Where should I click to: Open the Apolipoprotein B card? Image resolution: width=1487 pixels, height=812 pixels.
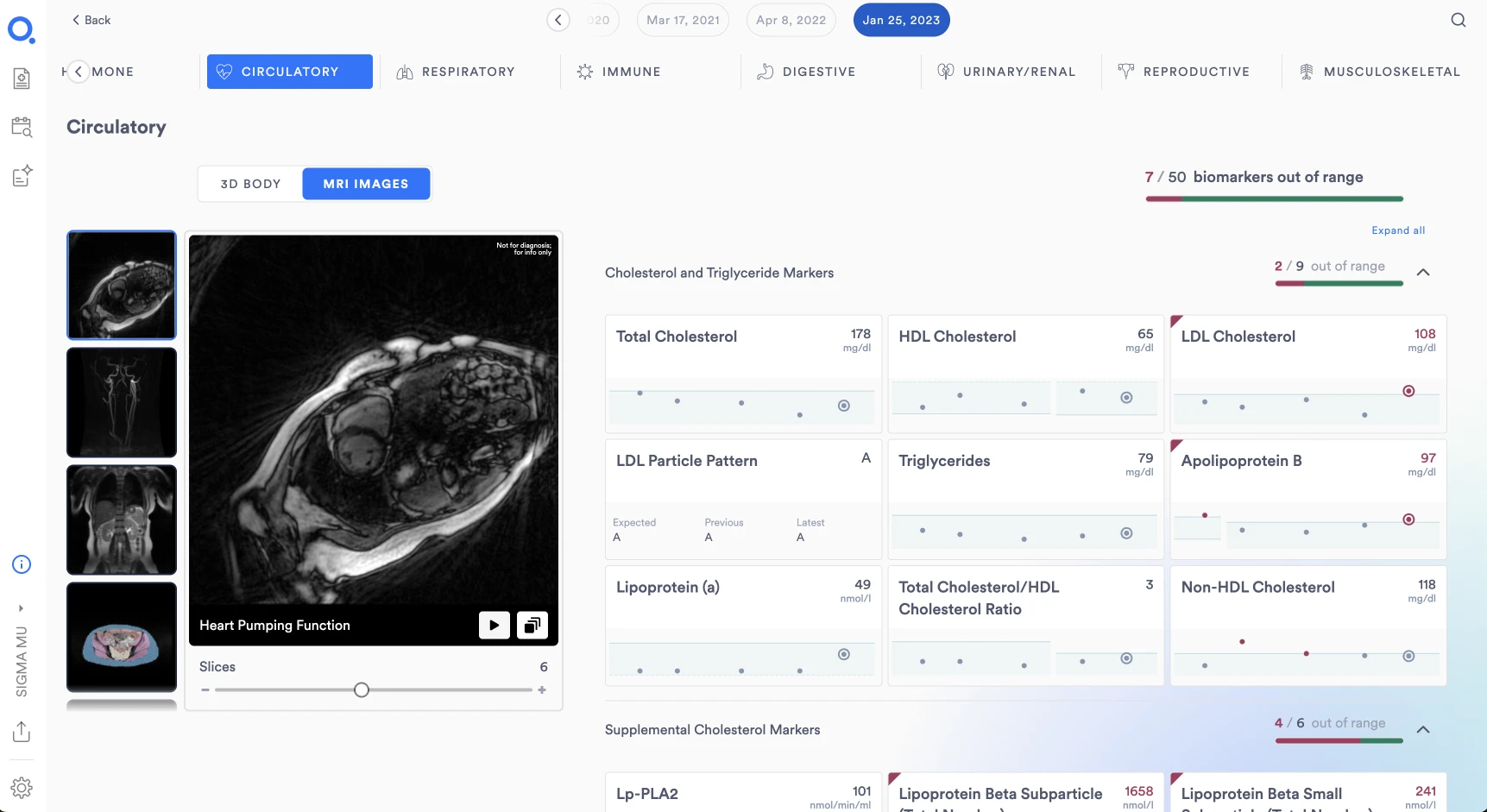click(1308, 499)
